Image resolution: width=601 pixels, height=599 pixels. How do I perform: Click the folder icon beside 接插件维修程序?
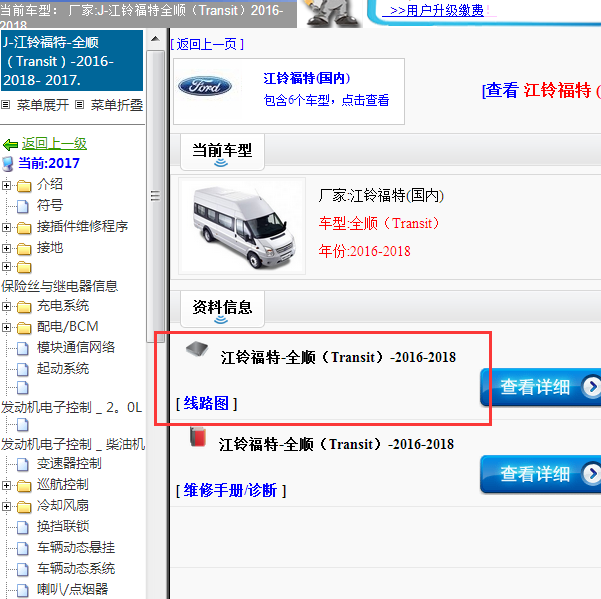pyautogui.click(x=24, y=228)
